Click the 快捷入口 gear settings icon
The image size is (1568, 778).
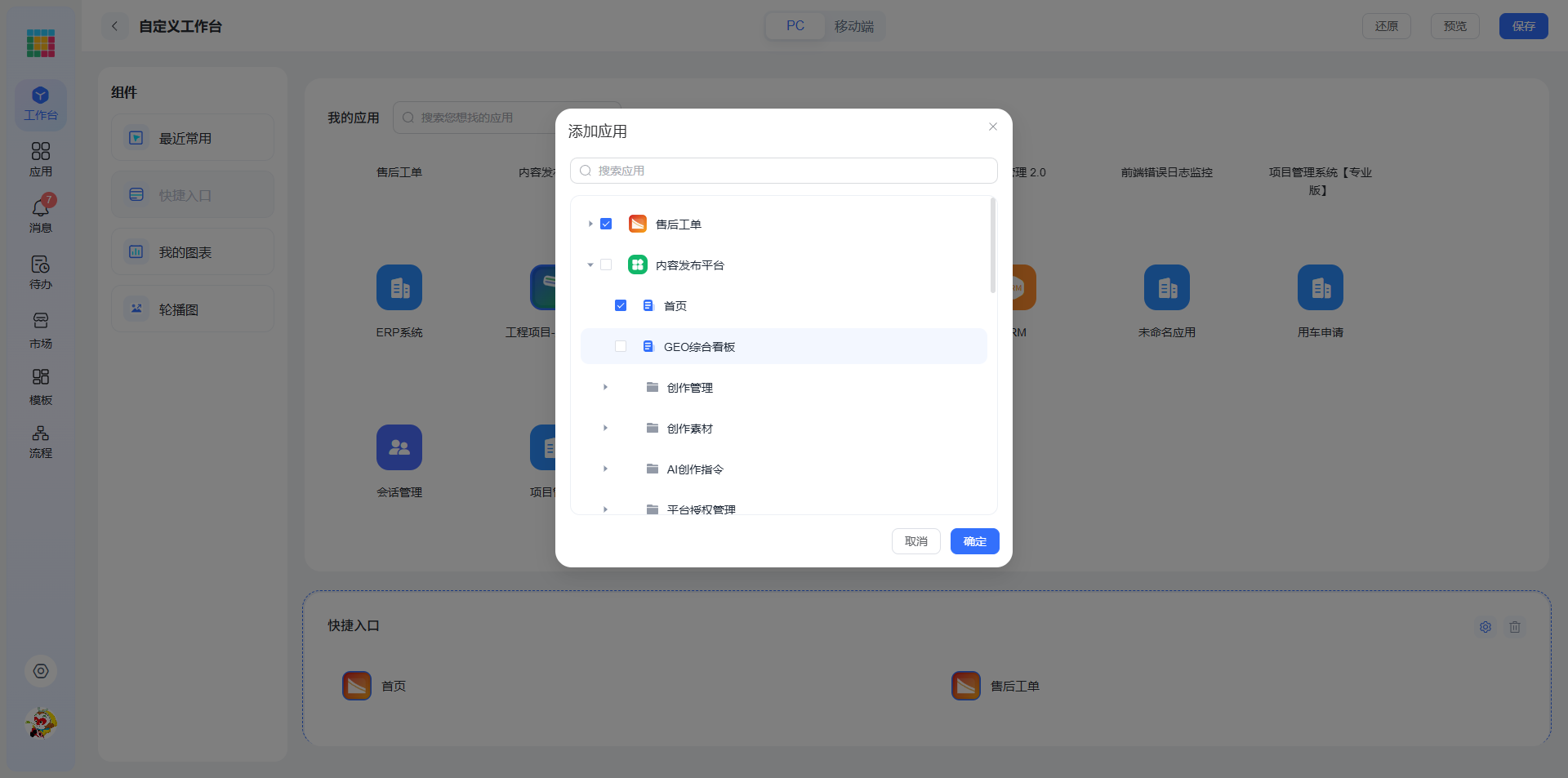click(x=1486, y=627)
